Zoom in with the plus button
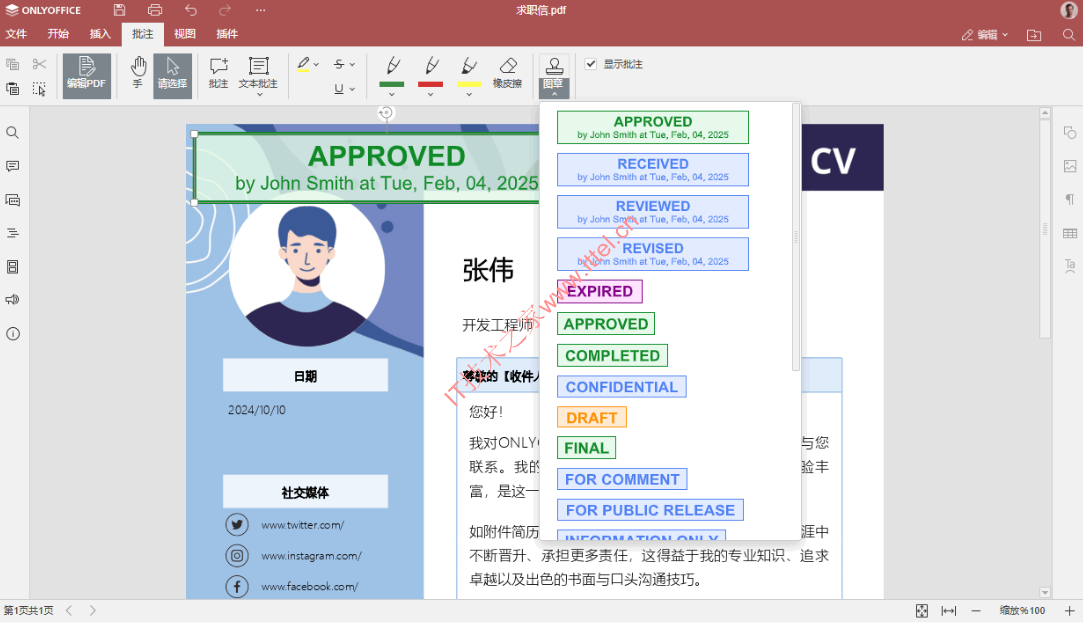This screenshot has width=1083, height=623. (1069, 611)
